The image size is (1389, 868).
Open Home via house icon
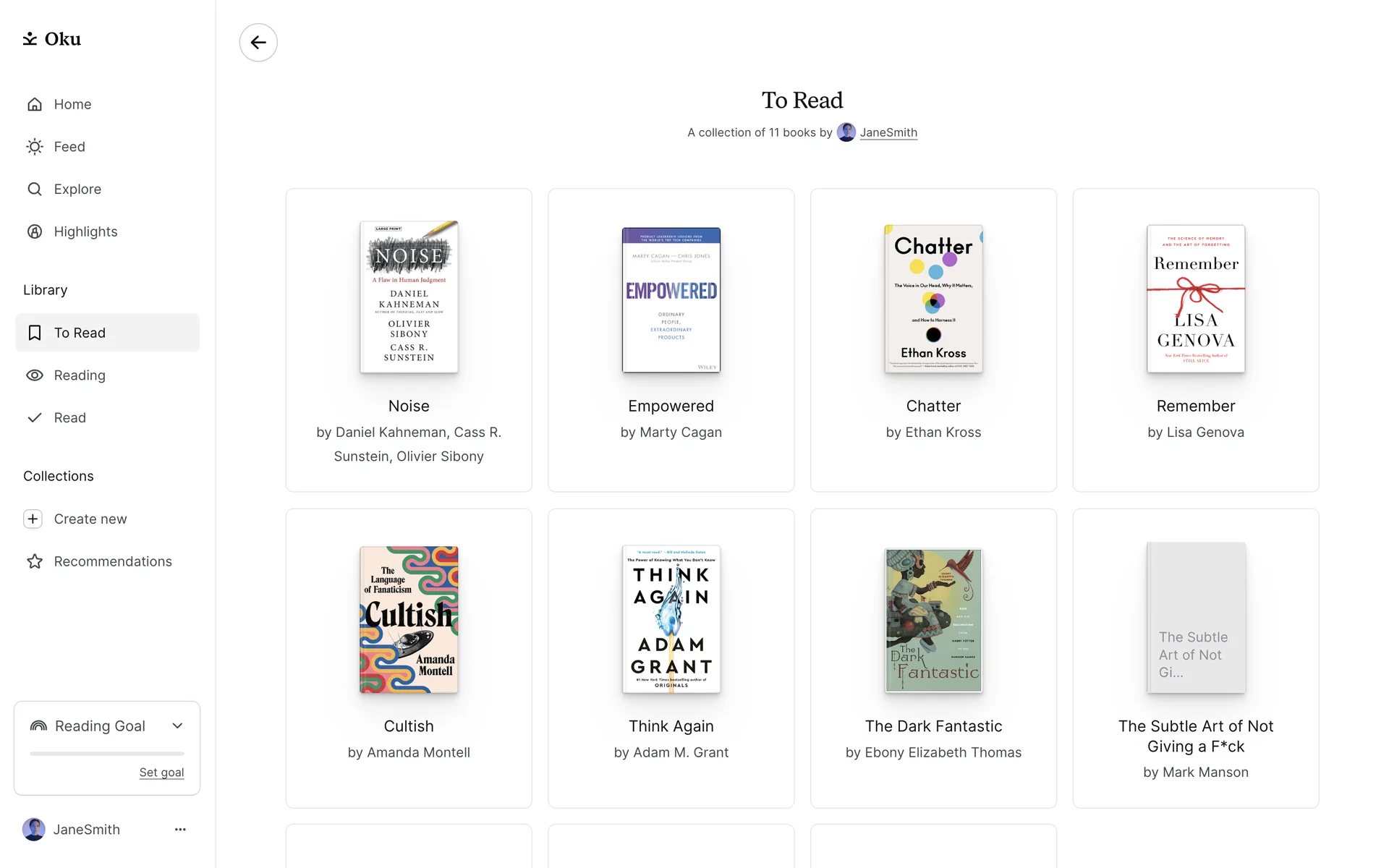pos(35,105)
